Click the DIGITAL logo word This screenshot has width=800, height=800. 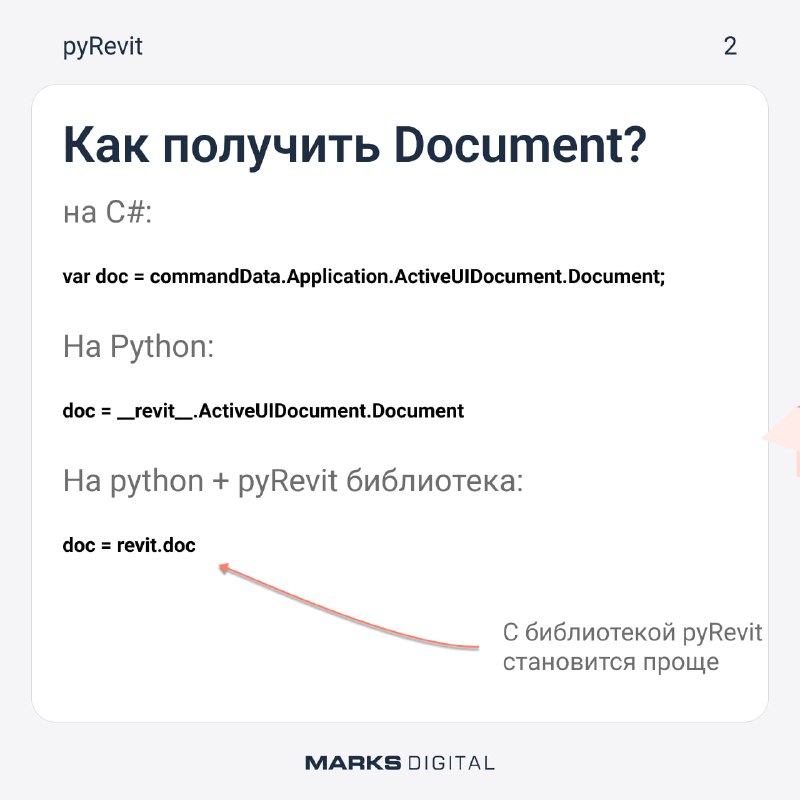coord(451,763)
